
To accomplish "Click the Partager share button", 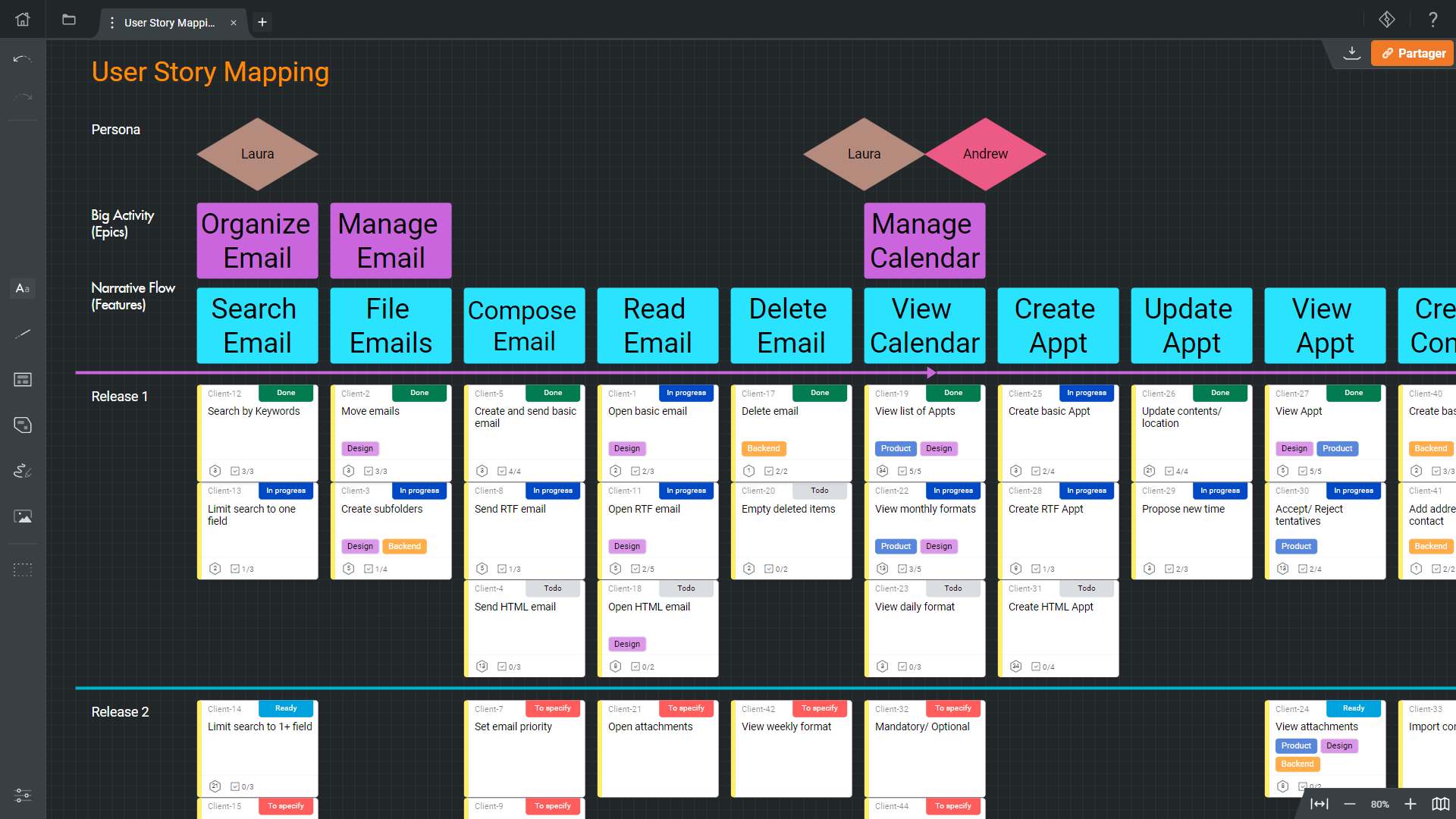I will pos(1412,53).
